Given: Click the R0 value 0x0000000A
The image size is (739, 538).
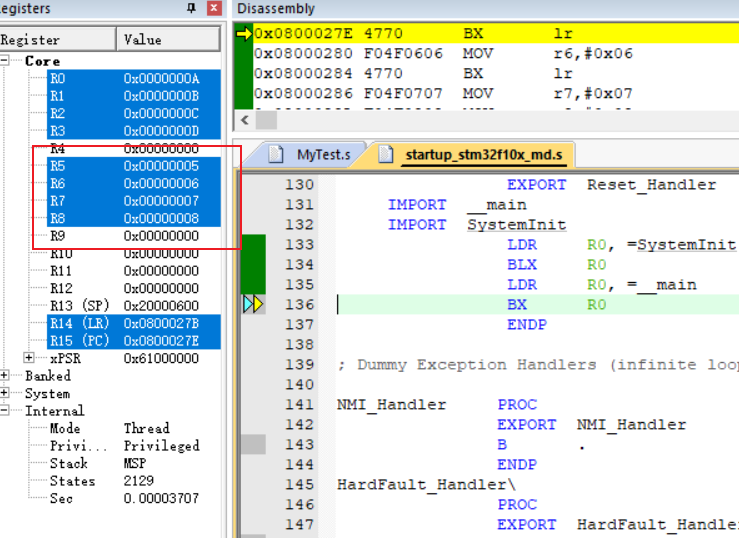Looking at the screenshot, I should pos(161,78).
